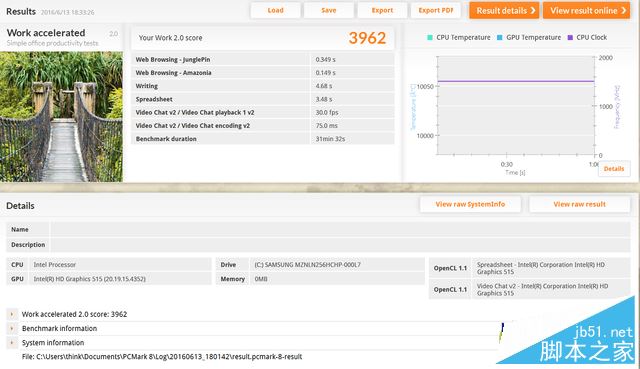Toggle CPU Temperature legend swatch

[x=430, y=38]
